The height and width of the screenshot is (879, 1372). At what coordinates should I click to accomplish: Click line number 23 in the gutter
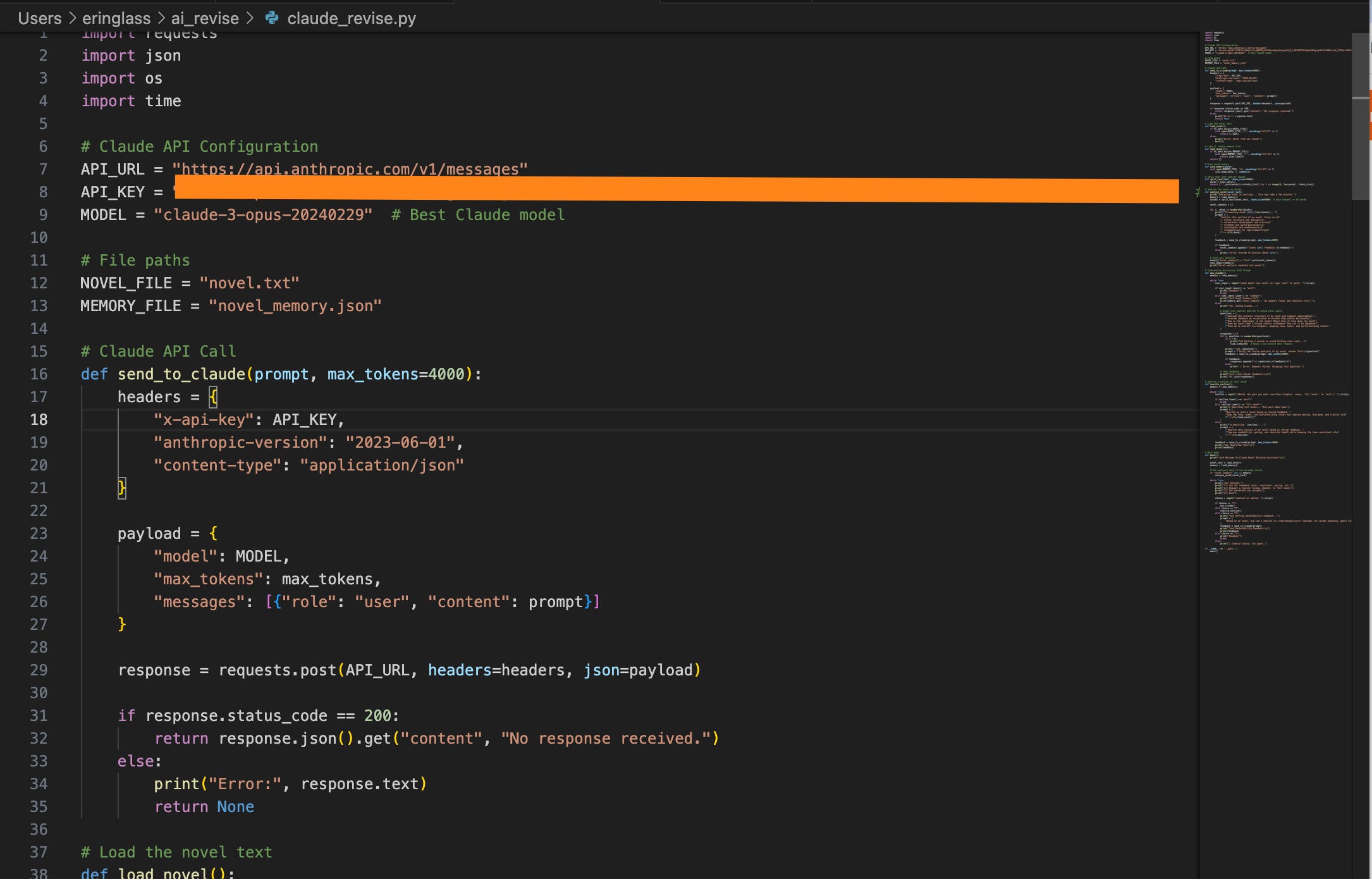[x=39, y=533]
